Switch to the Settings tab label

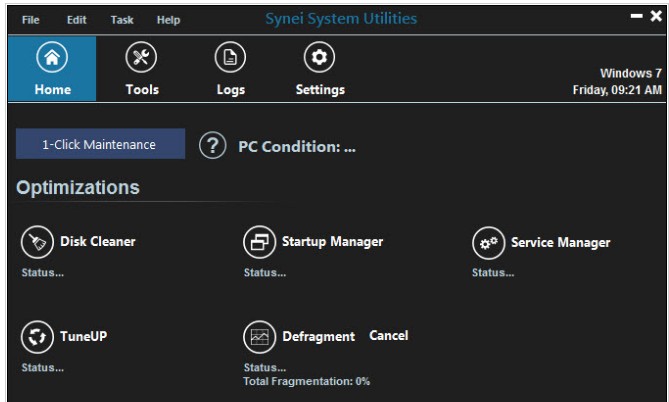320,90
